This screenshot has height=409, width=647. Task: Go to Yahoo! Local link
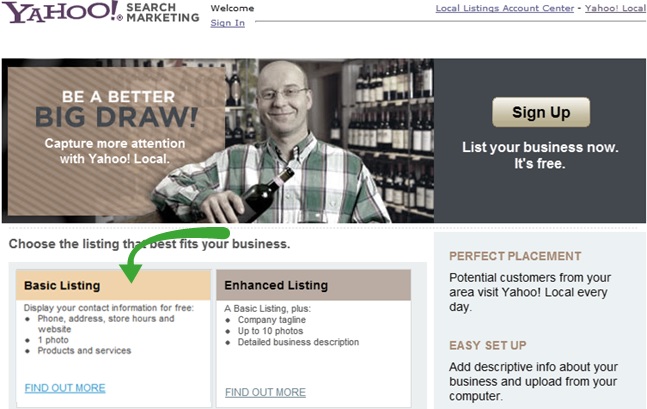(615, 8)
